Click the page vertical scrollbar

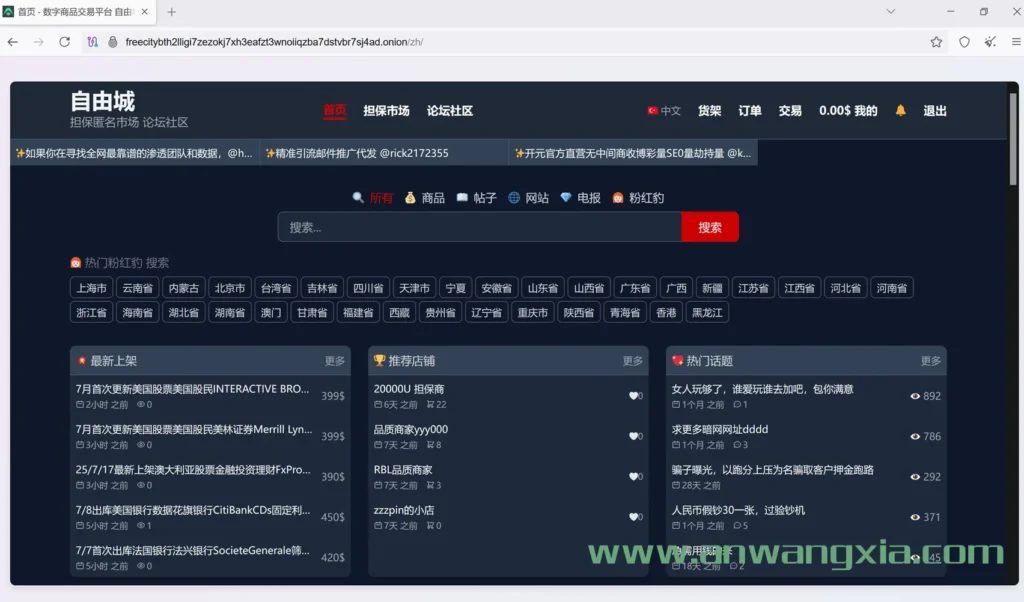(x=1013, y=139)
